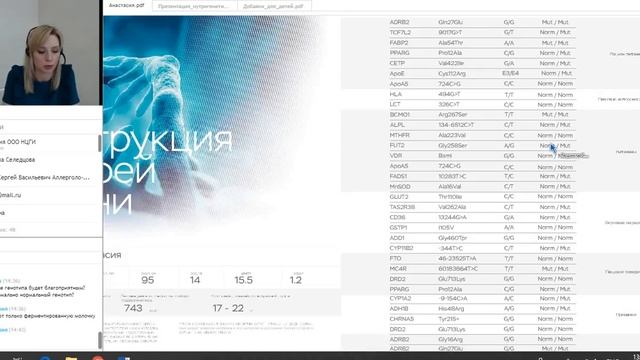The width and height of the screenshot is (640, 360).
Task: Click the His48Arg variant cell
Action: 451,309
